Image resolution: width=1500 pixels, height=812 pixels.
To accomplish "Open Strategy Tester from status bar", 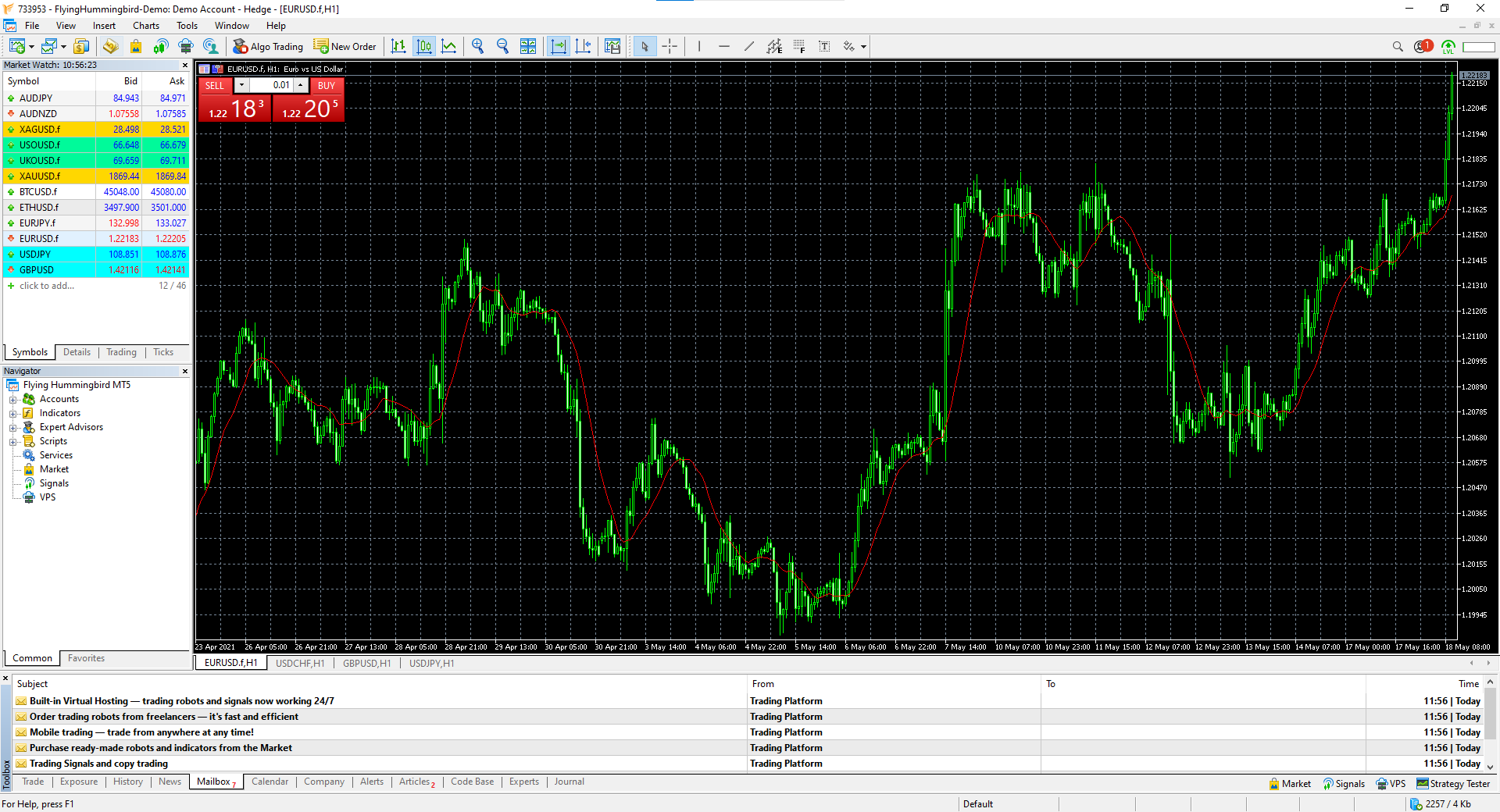I will [1452, 784].
